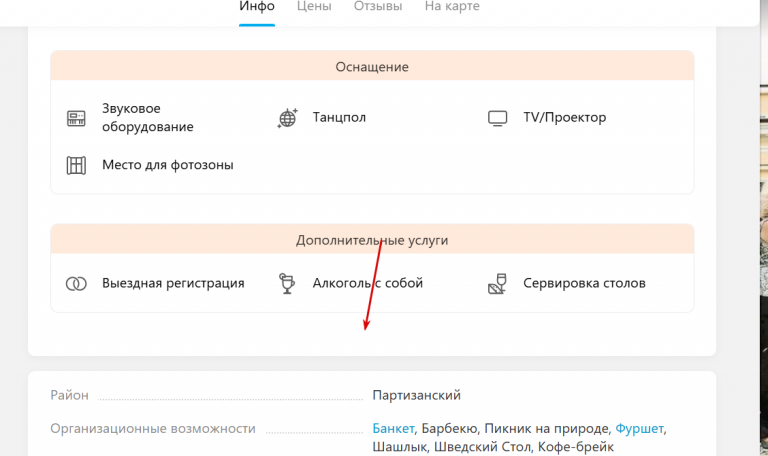Click the TV/Проектор label

click(565, 118)
